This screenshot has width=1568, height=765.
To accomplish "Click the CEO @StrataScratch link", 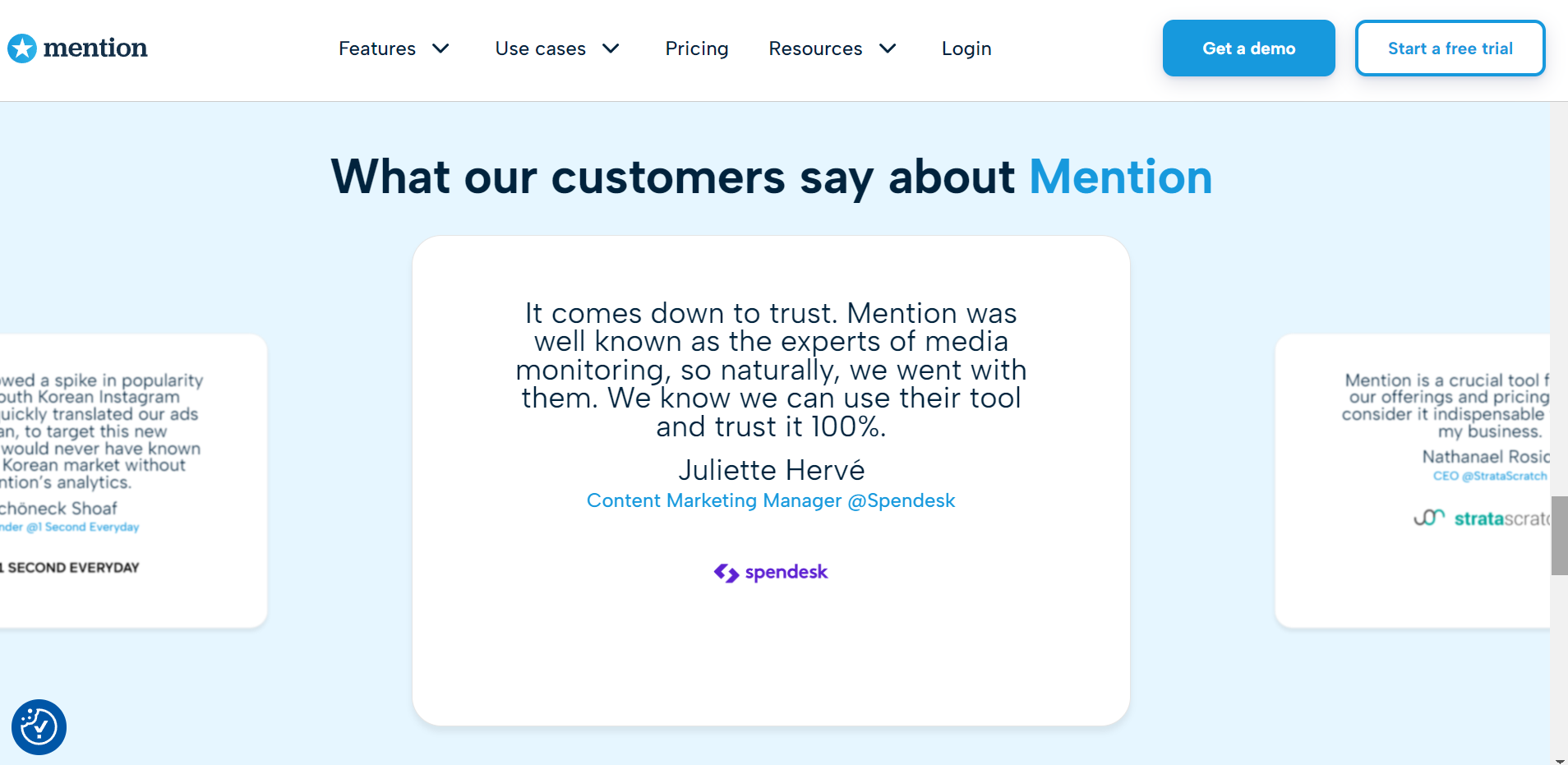I will point(1489,477).
